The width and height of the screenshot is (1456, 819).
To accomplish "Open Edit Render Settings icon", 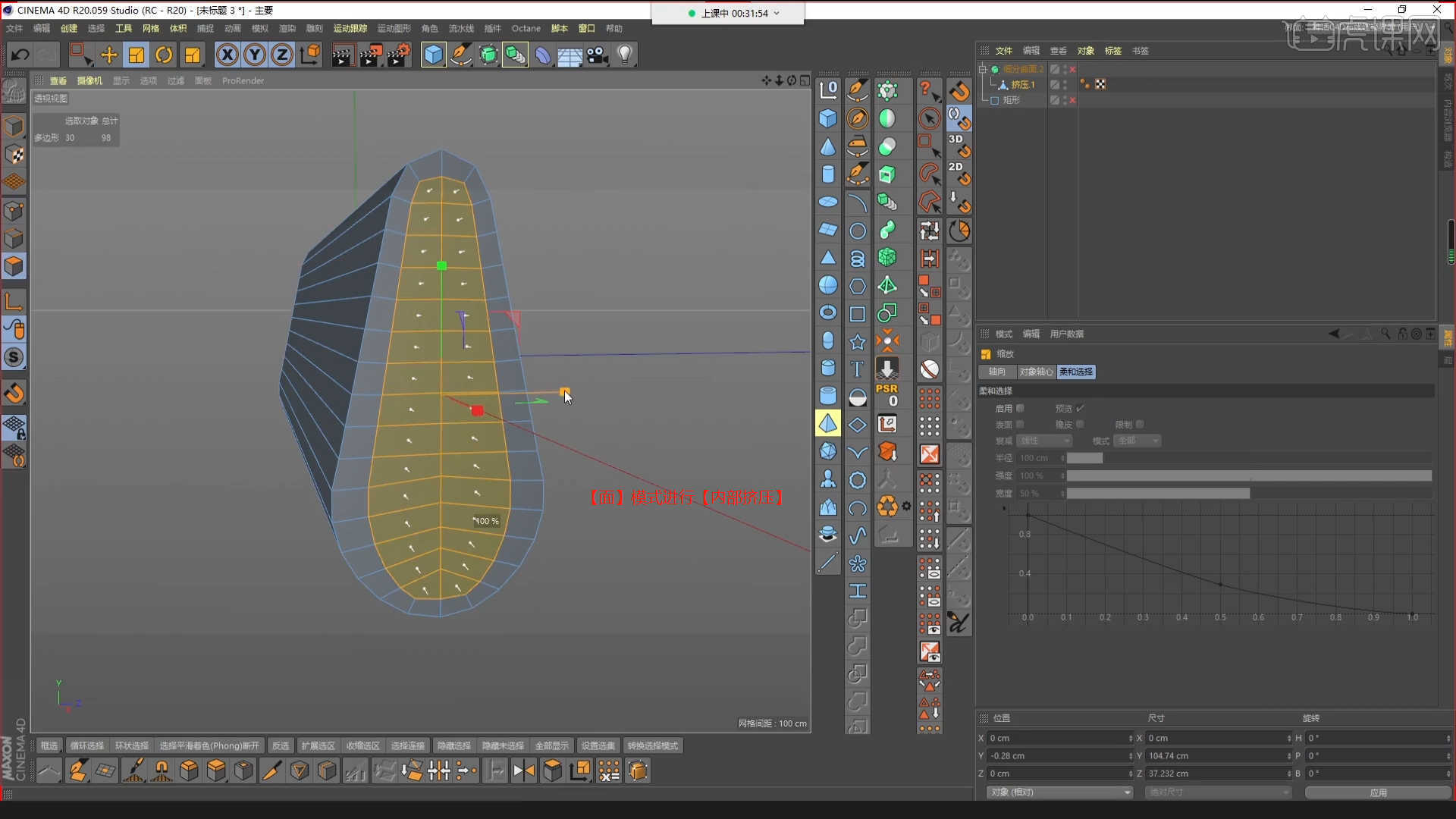I will (399, 55).
